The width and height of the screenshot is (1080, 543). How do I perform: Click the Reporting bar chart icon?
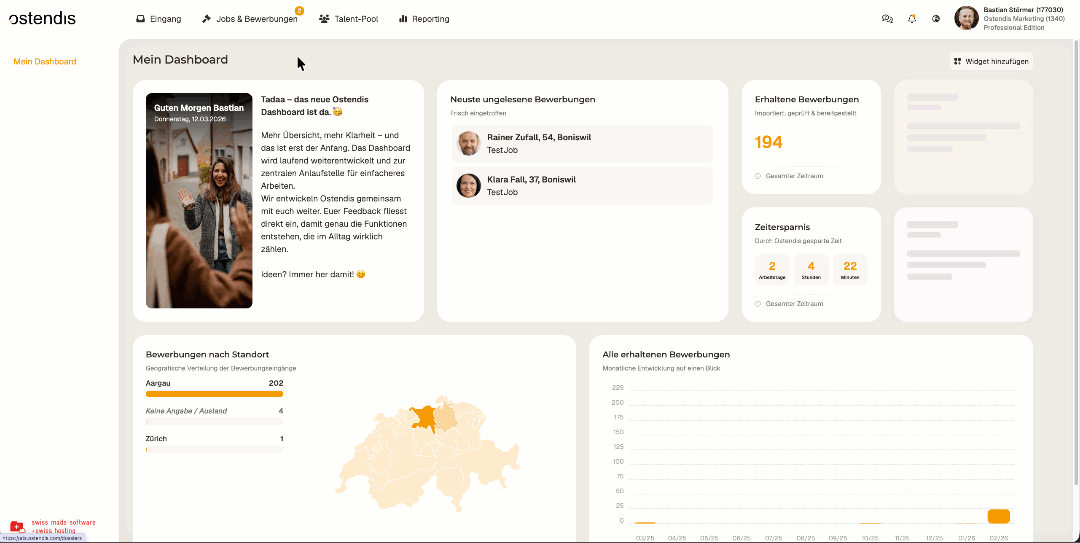pyautogui.click(x=403, y=19)
